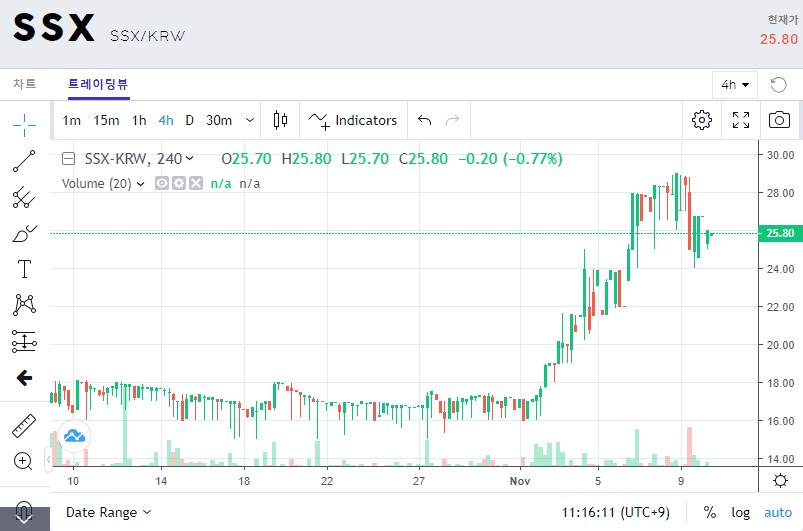Select the pitchfork drawing tool

(x=24, y=197)
